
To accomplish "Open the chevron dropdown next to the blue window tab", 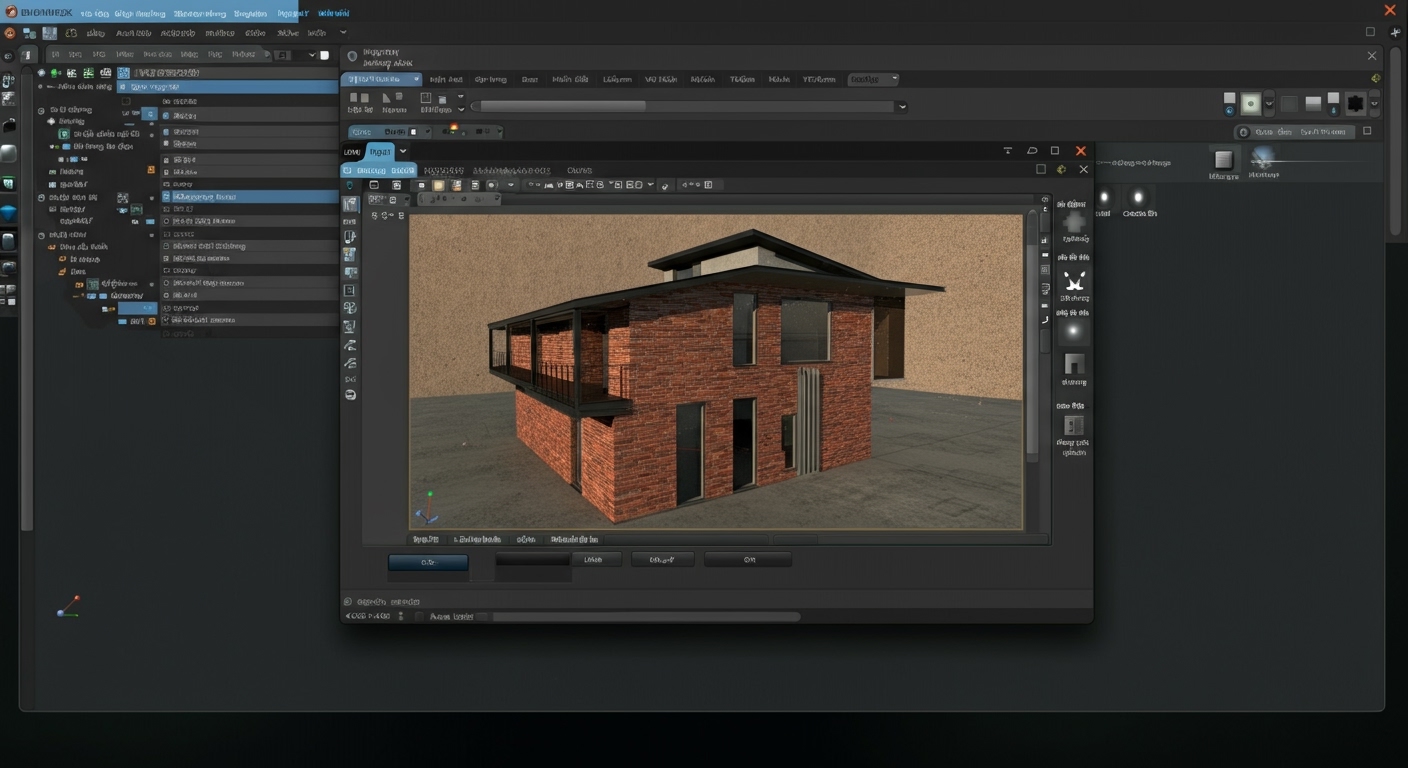I will (403, 151).
